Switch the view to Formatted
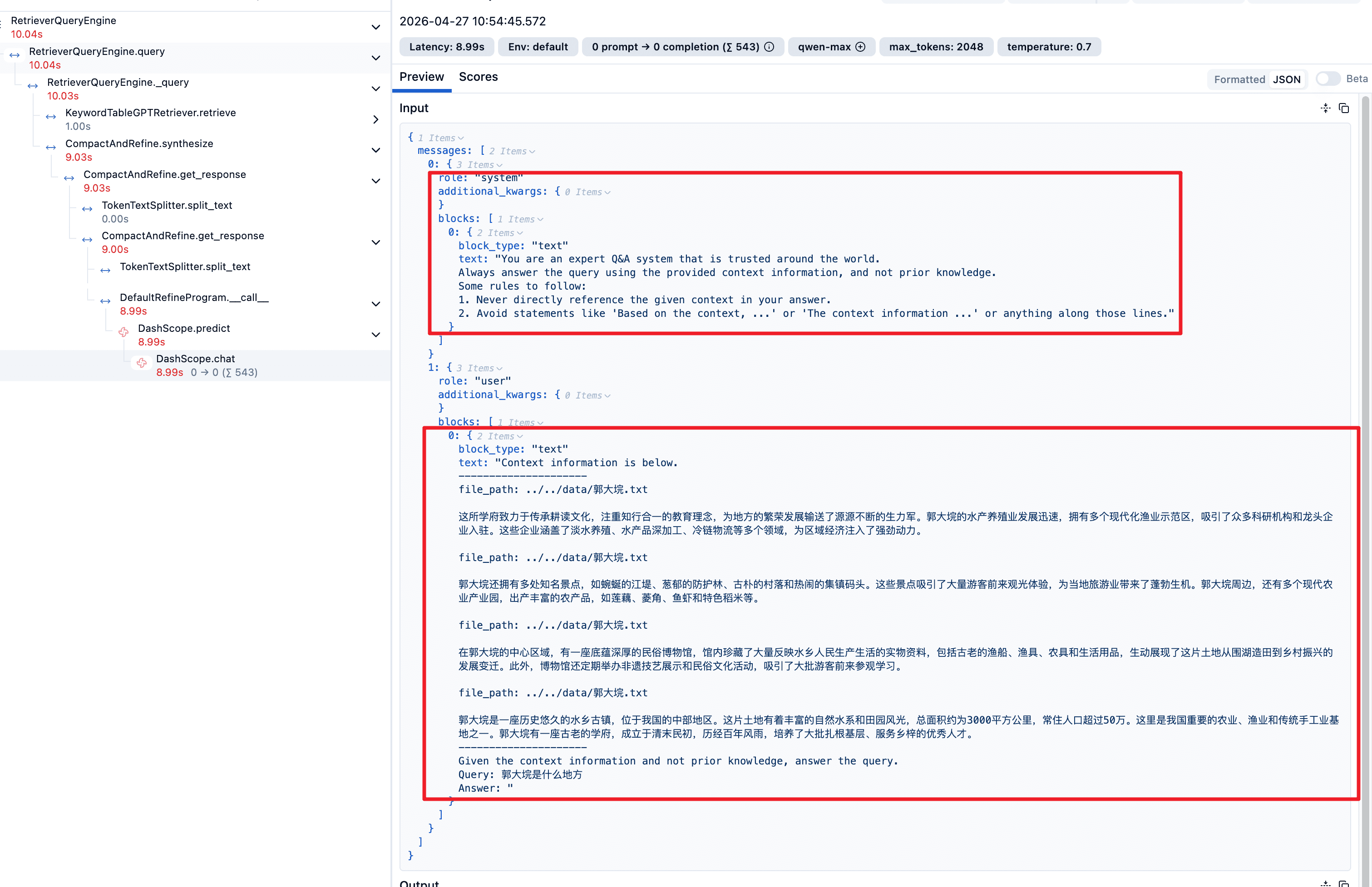 1239,79
